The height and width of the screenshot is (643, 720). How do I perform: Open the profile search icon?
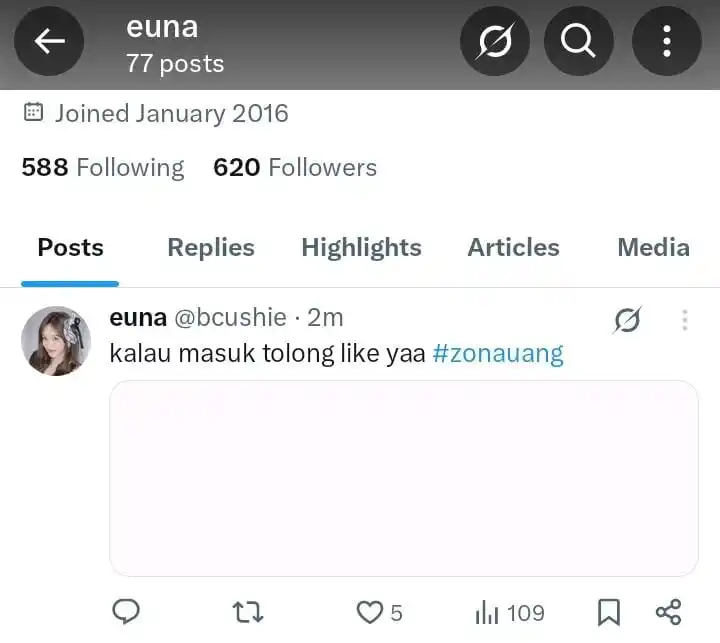pos(578,42)
